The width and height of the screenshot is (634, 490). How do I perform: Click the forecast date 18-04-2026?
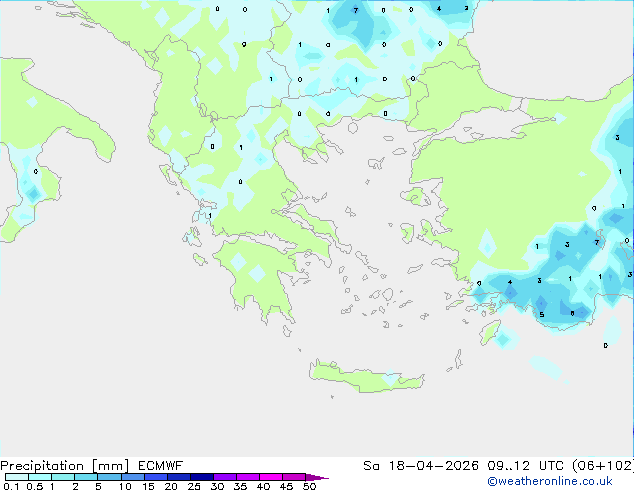433,466
